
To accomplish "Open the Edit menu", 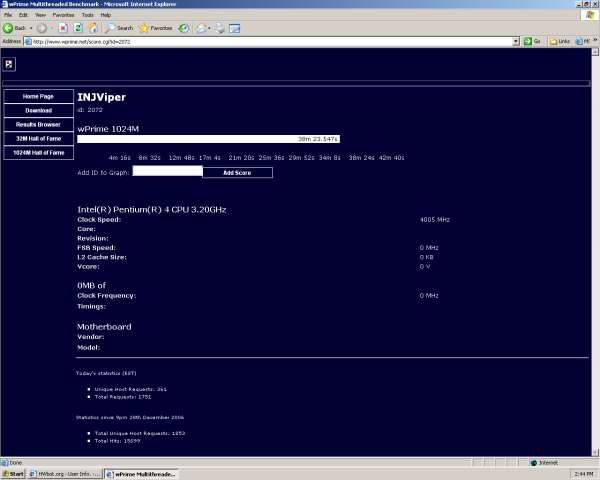I will tap(23, 15).
